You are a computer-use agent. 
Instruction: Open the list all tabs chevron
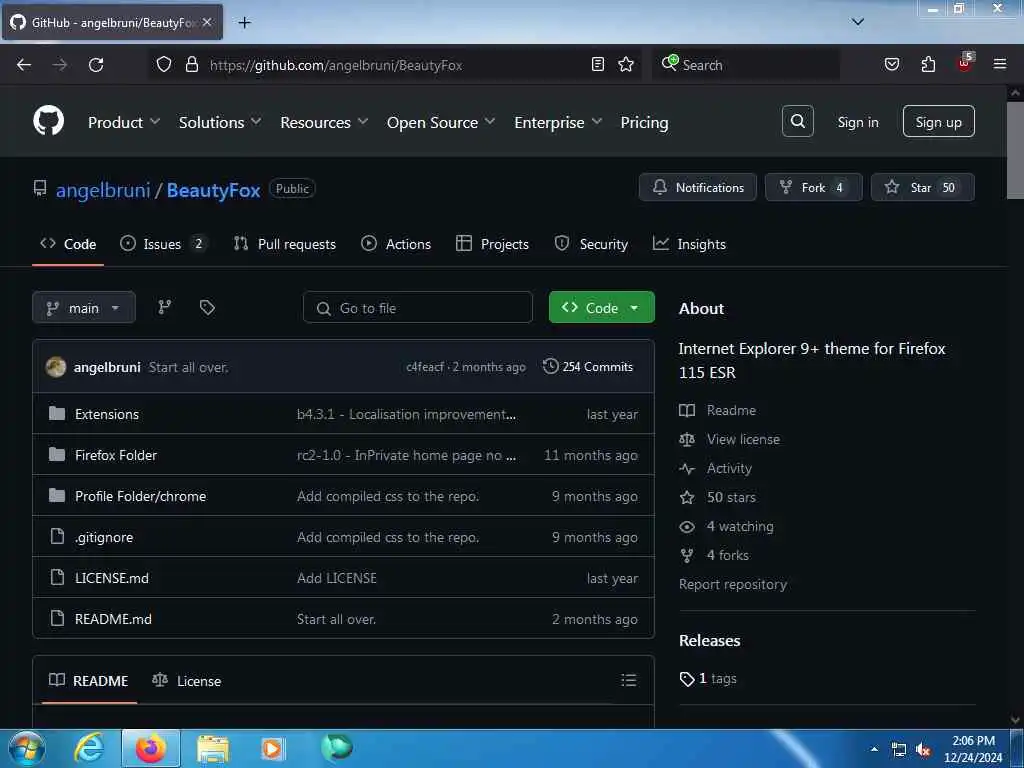(x=858, y=22)
